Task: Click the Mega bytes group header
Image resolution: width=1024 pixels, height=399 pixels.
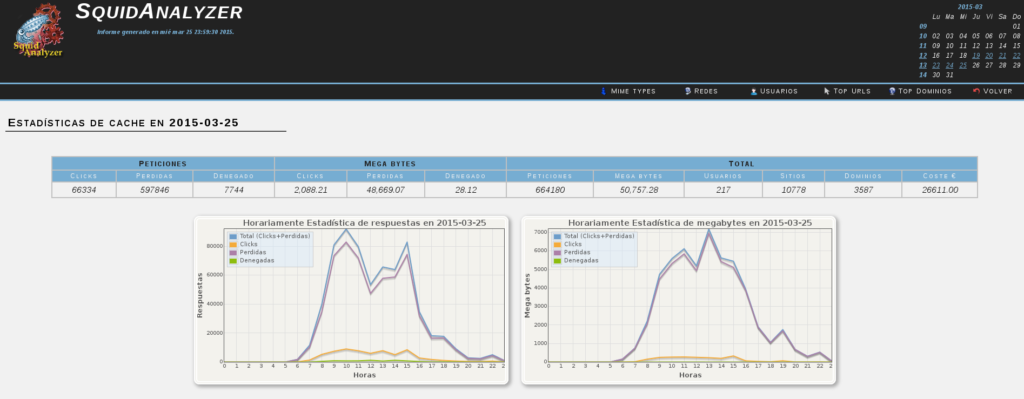Action: tap(391, 163)
